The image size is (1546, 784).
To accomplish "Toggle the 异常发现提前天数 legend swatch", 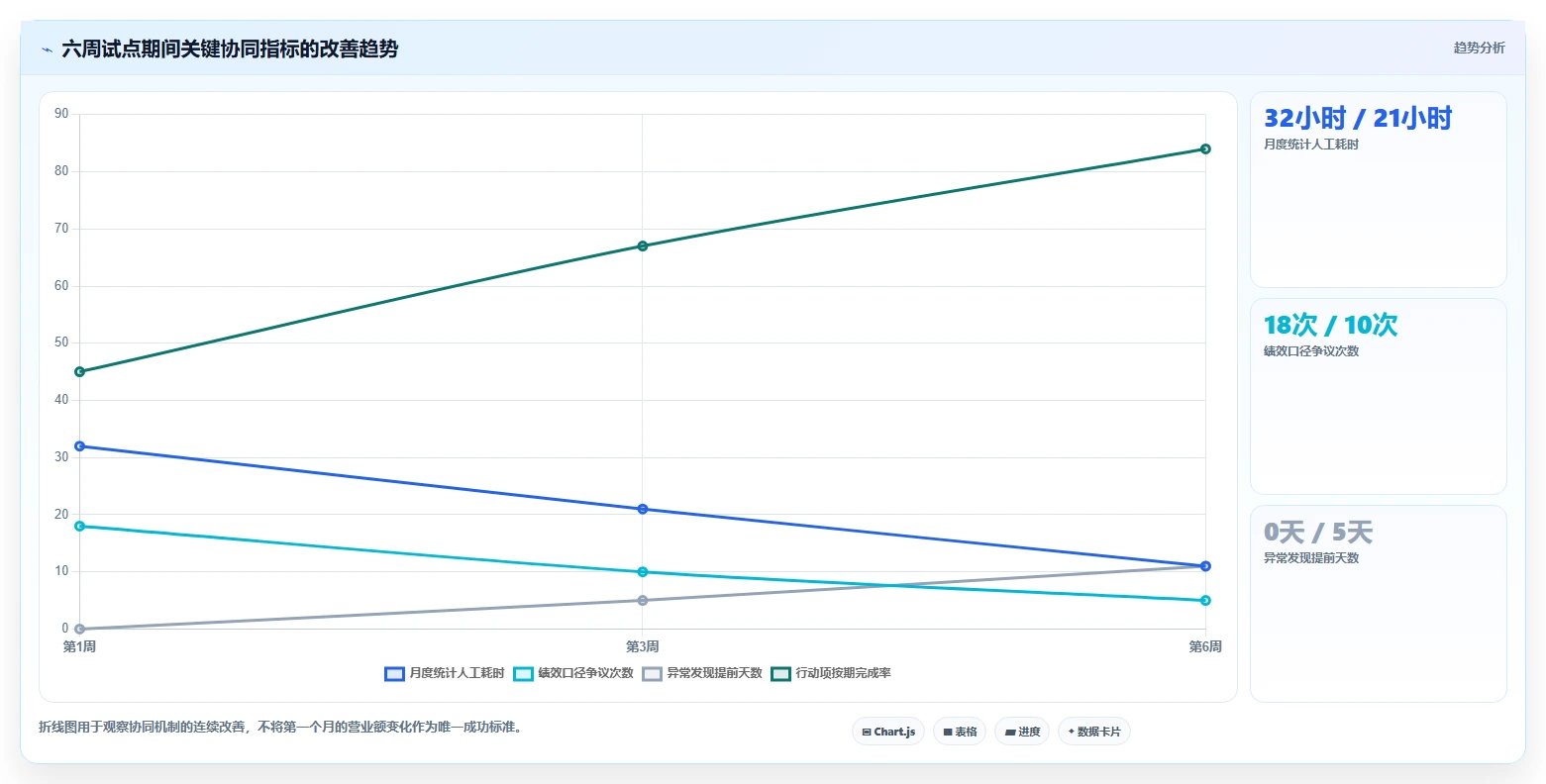I will click(652, 674).
